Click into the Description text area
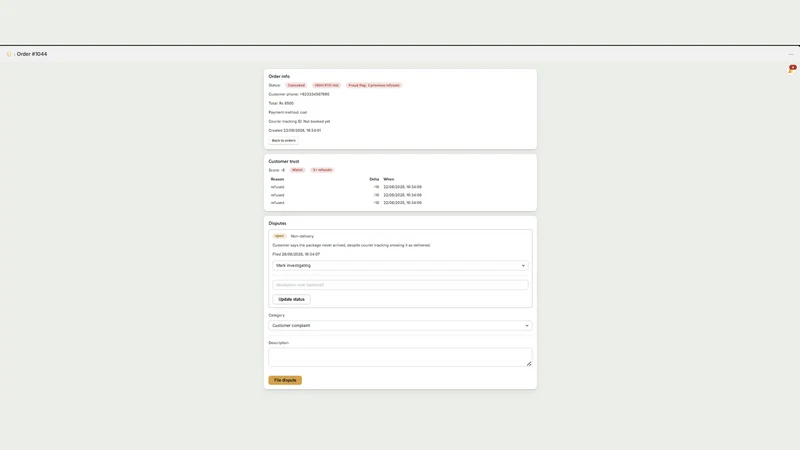 coord(401,357)
